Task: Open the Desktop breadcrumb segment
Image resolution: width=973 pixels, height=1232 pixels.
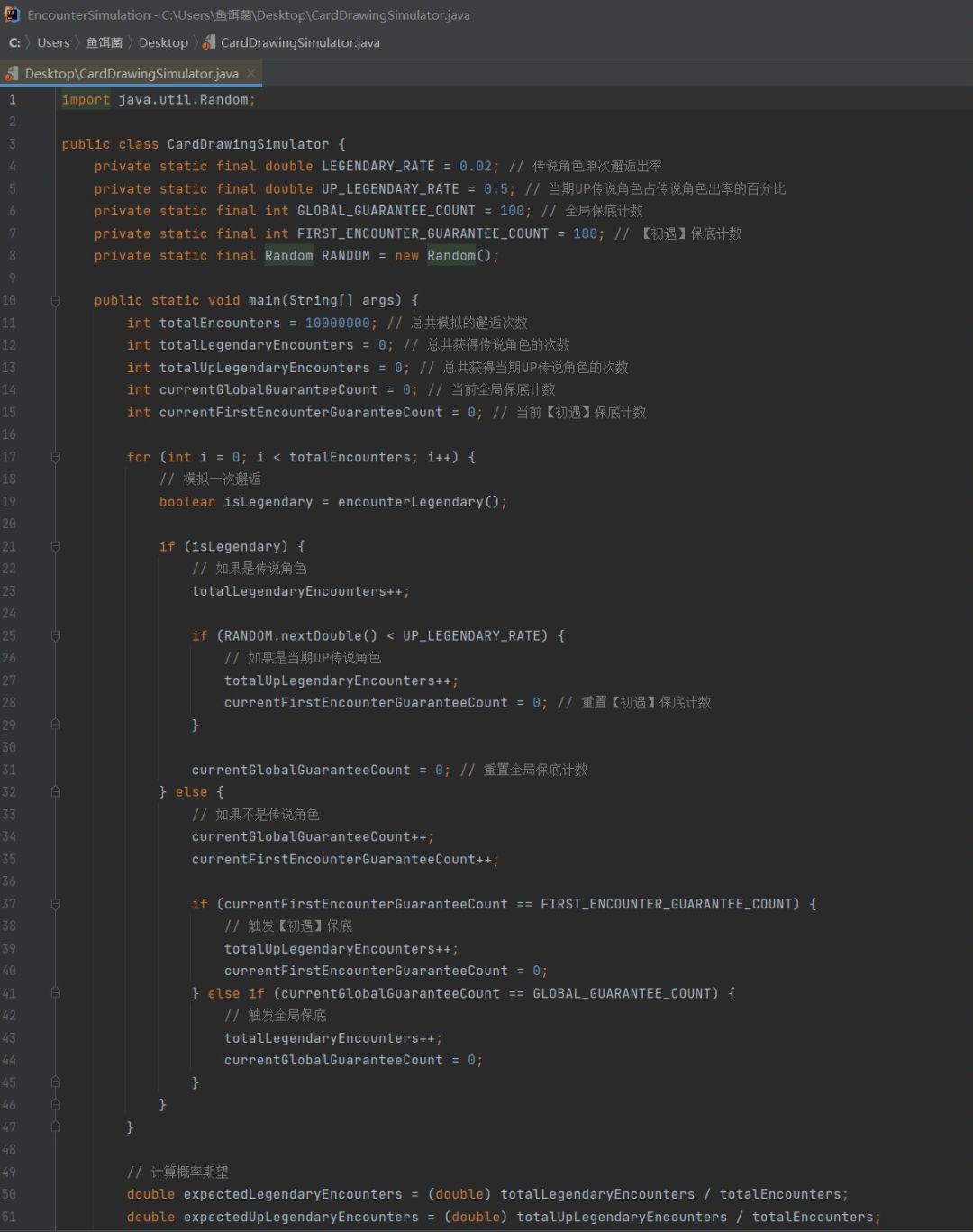Action: [163, 42]
